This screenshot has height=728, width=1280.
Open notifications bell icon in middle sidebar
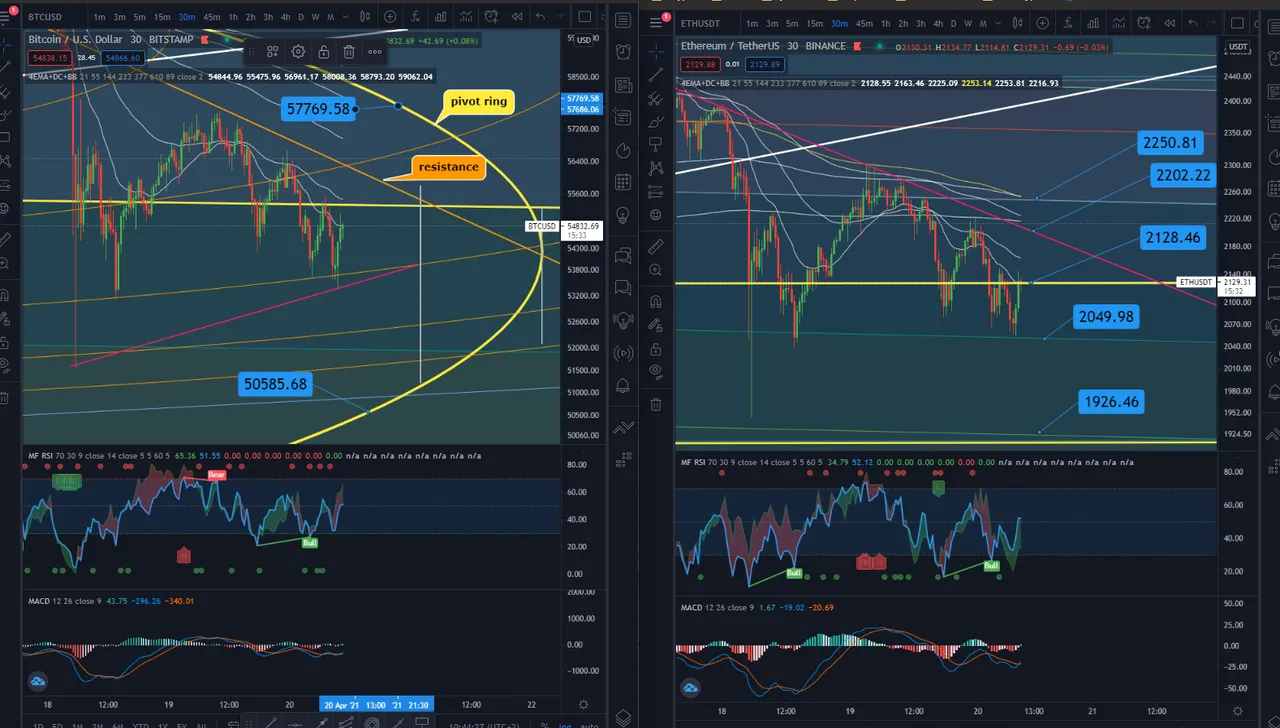click(622, 385)
